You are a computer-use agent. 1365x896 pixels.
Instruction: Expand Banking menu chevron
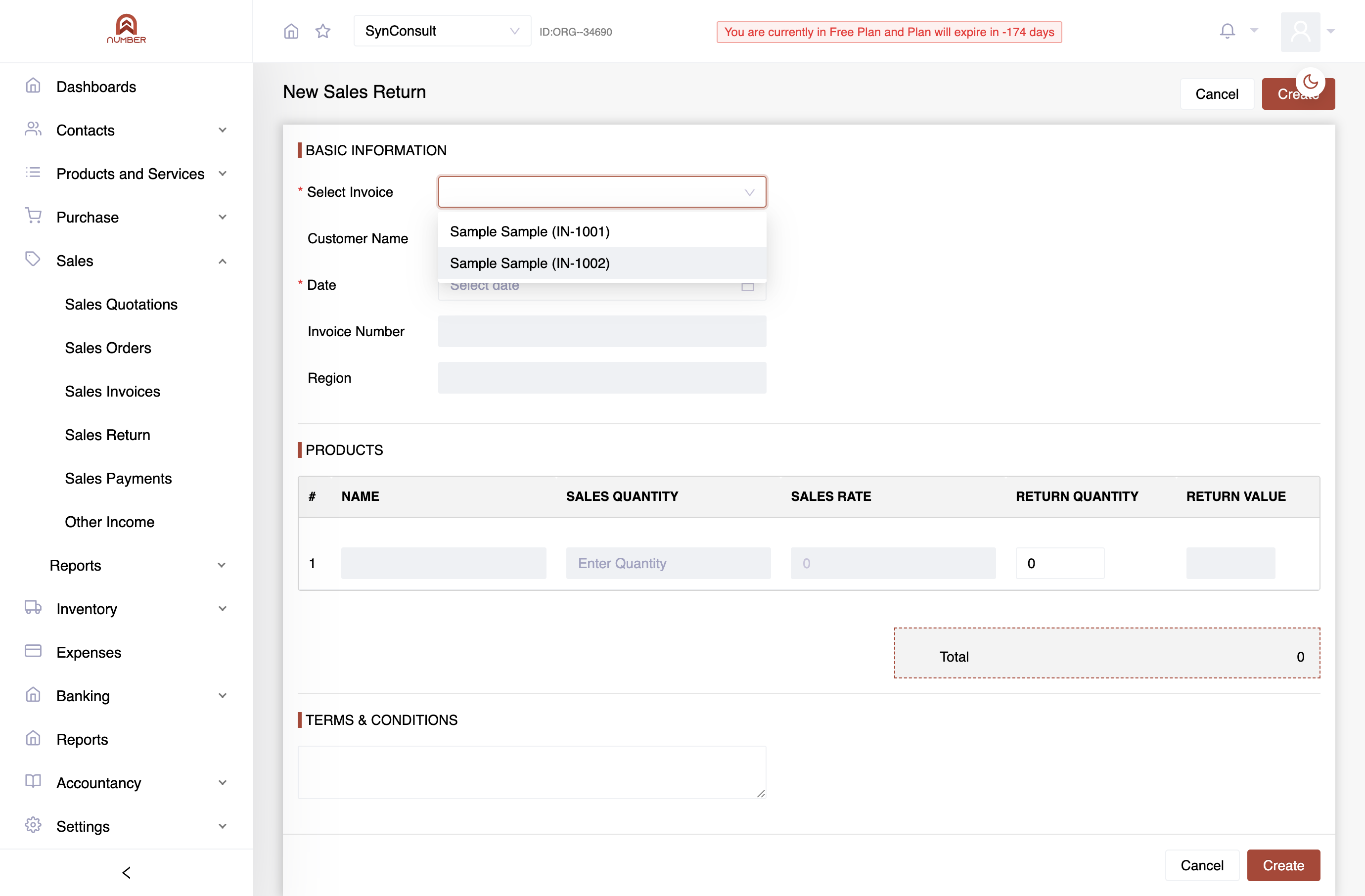point(223,696)
